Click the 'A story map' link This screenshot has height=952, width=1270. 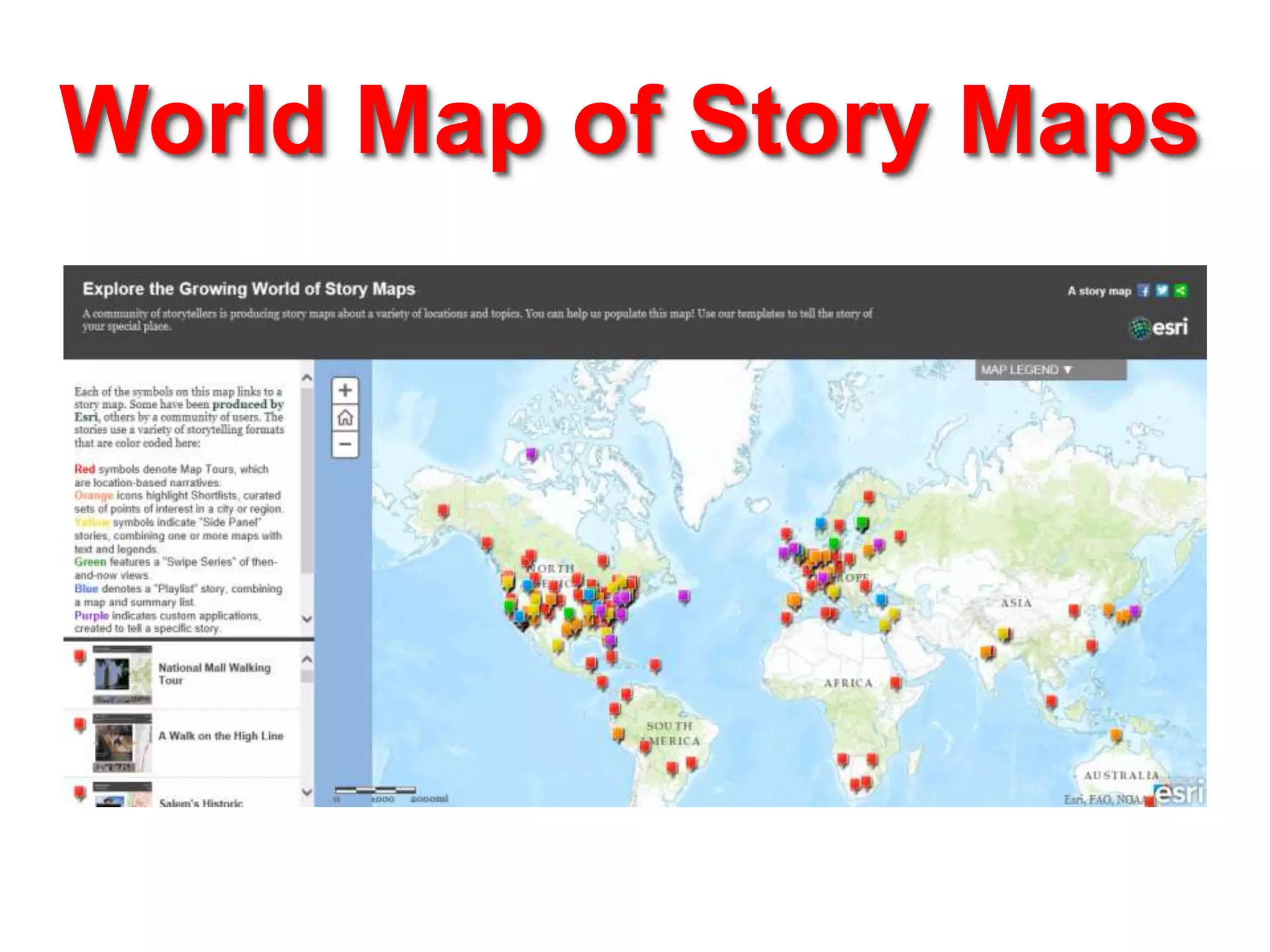click(x=1099, y=291)
